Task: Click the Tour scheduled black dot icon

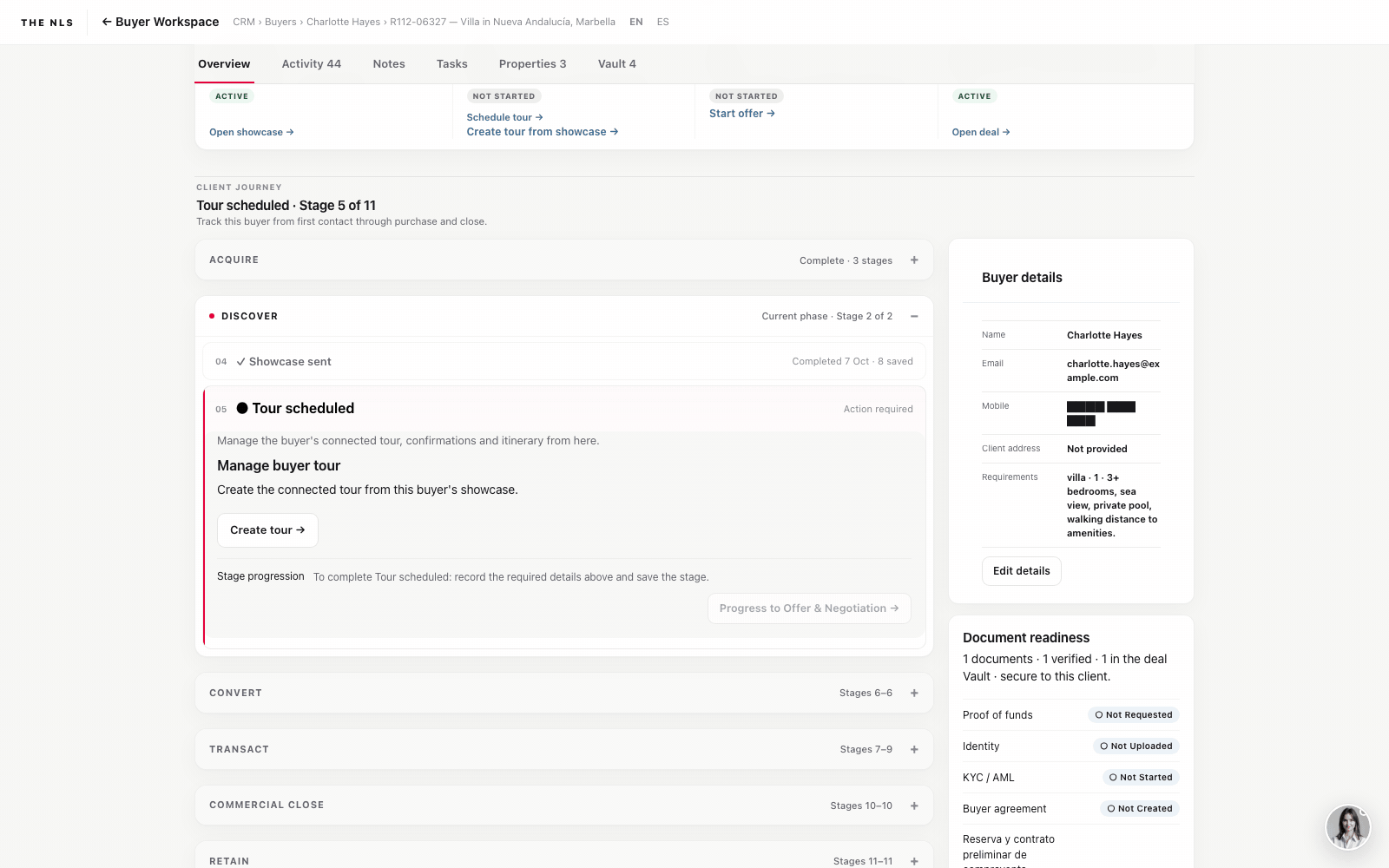Action: (x=242, y=408)
